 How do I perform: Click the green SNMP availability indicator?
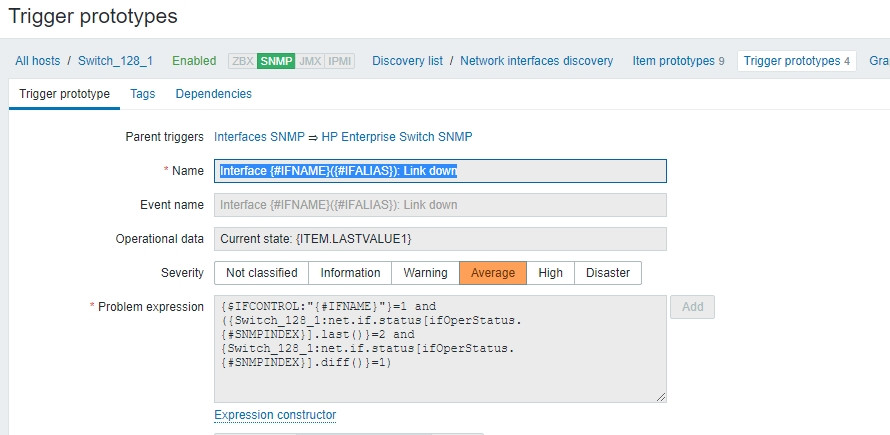[276, 61]
